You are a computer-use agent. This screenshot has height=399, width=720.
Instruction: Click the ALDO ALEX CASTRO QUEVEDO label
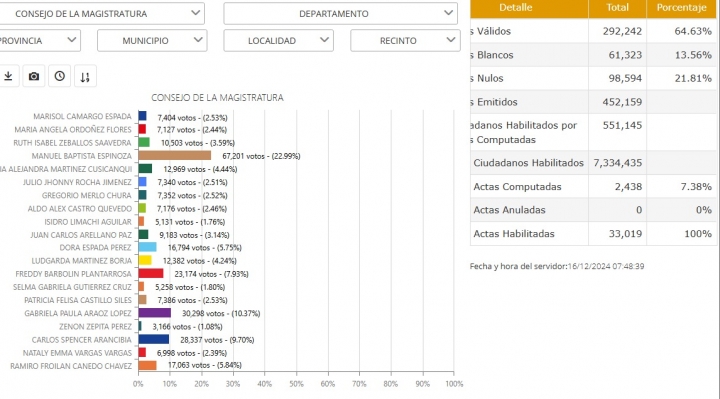tap(80, 208)
